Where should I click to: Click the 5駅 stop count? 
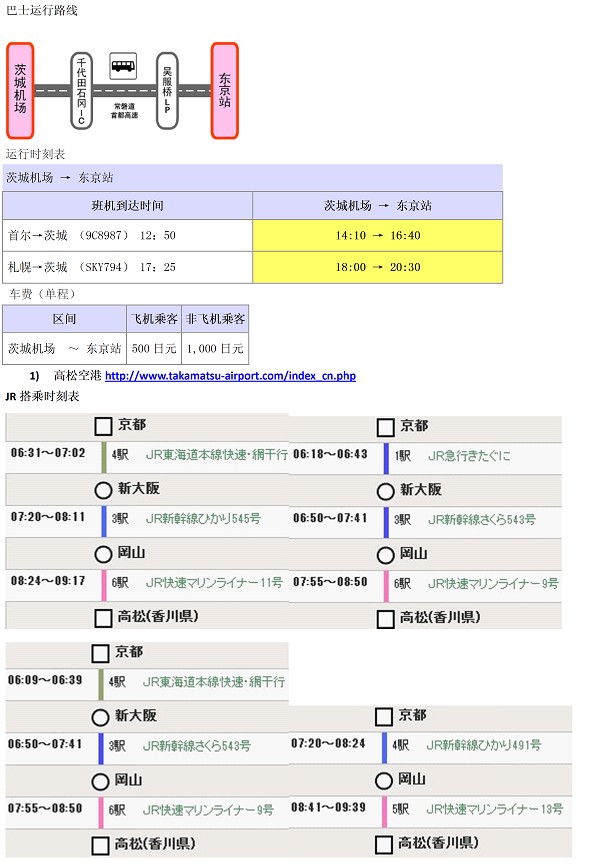point(401,809)
